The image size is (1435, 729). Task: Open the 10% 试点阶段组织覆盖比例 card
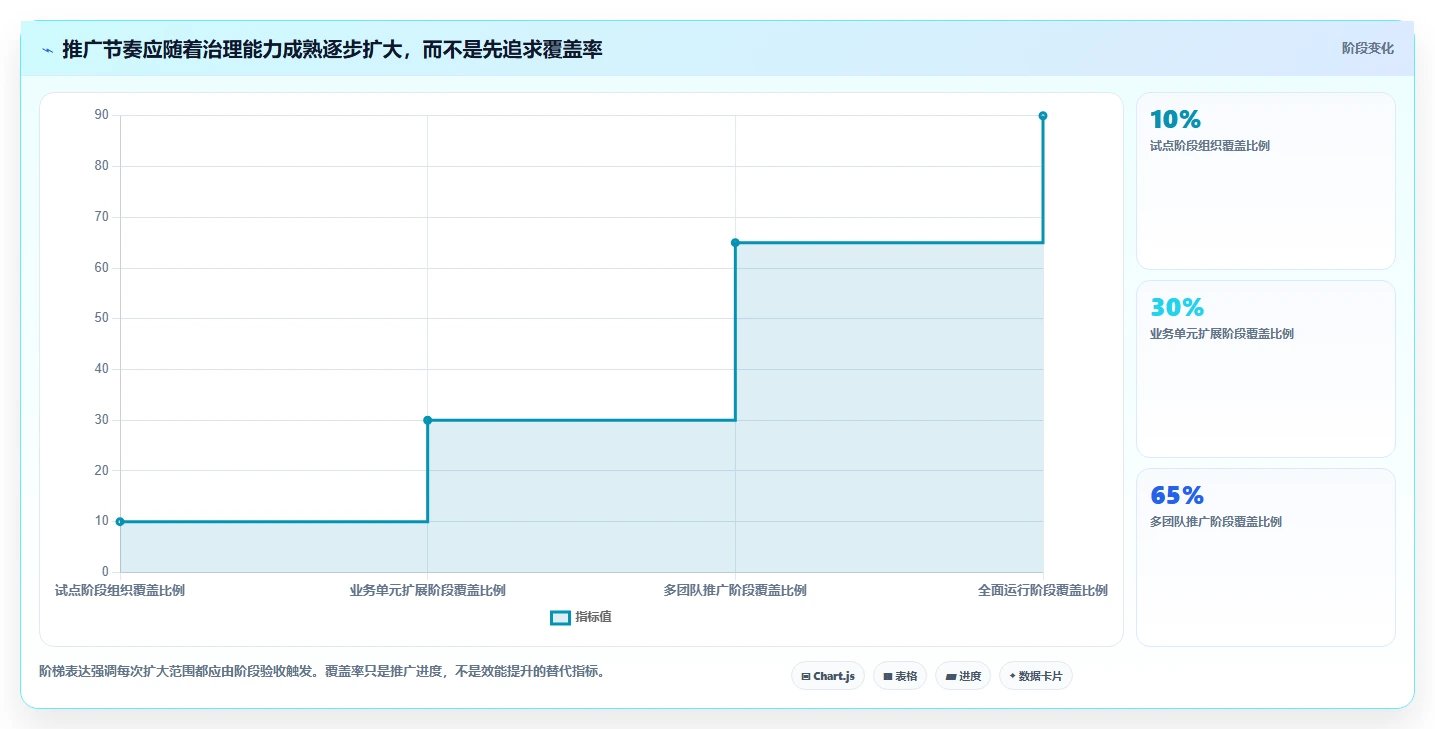coord(1265,181)
